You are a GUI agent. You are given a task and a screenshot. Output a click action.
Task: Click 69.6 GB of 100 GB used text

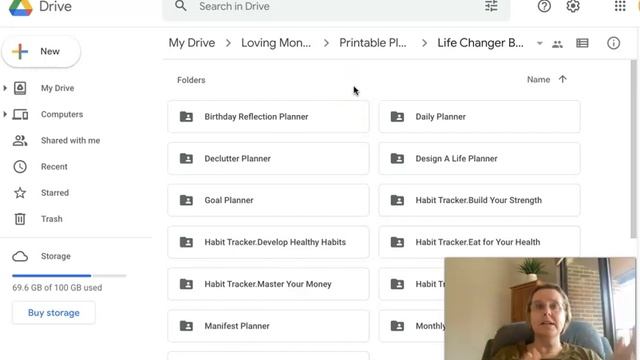click(x=57, y=288)
